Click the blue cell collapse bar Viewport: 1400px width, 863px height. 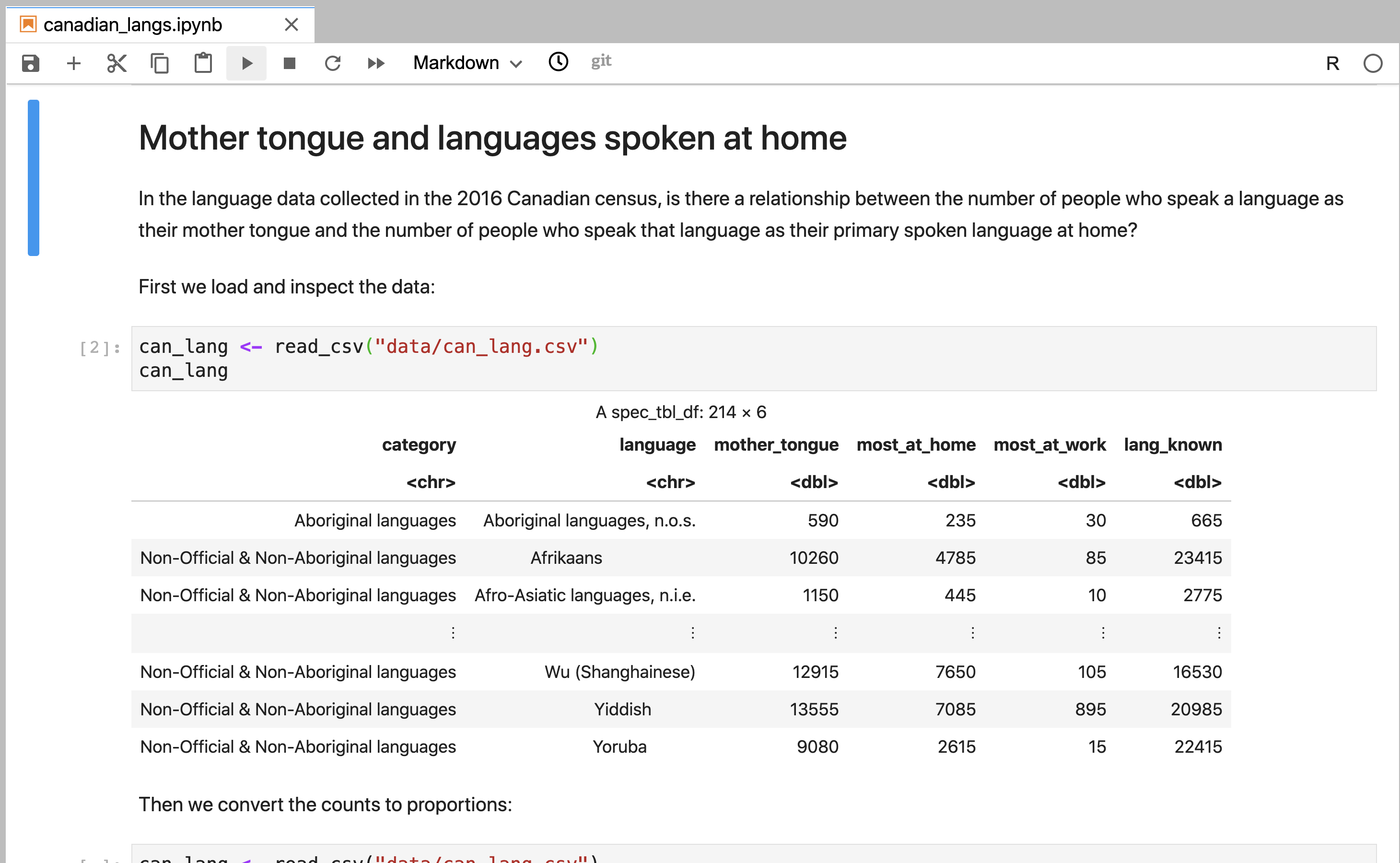pos(34,177)
